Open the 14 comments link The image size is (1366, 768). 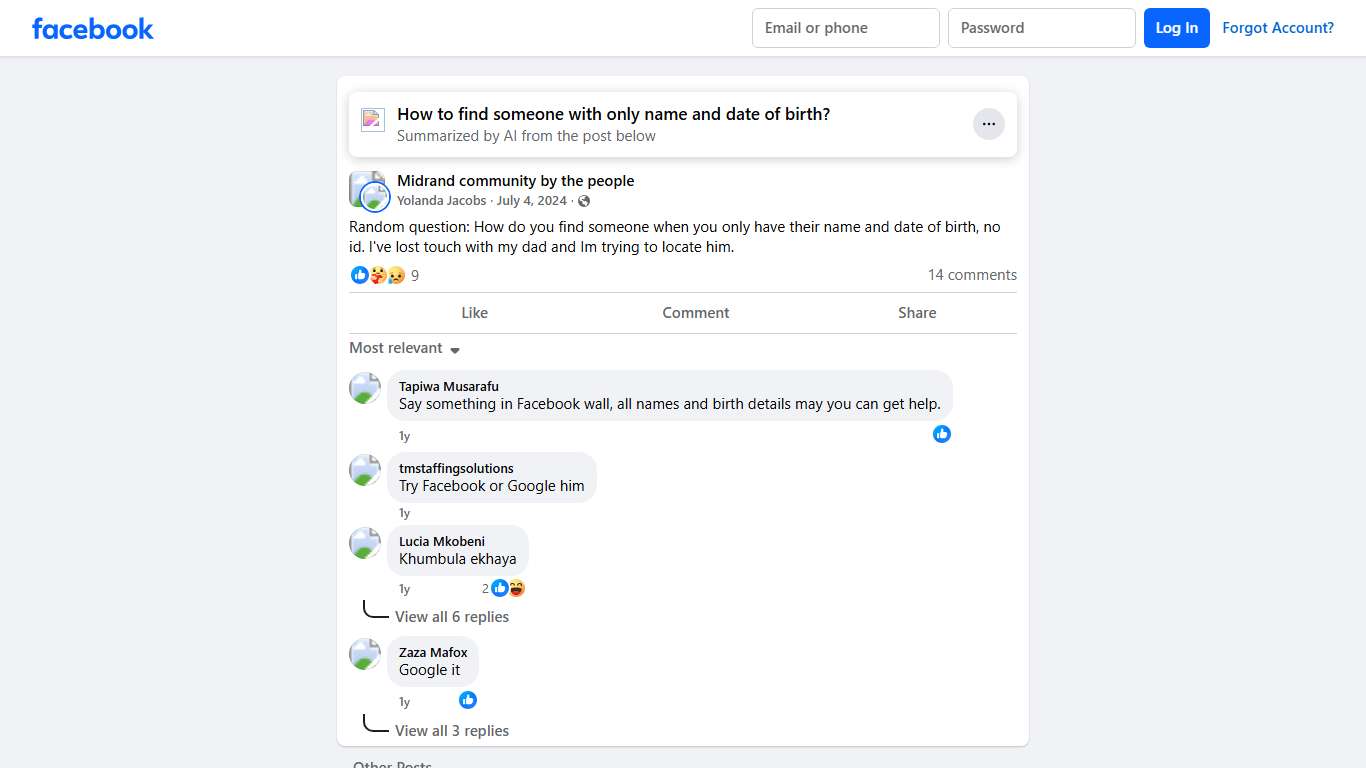(x=972, y=275)
